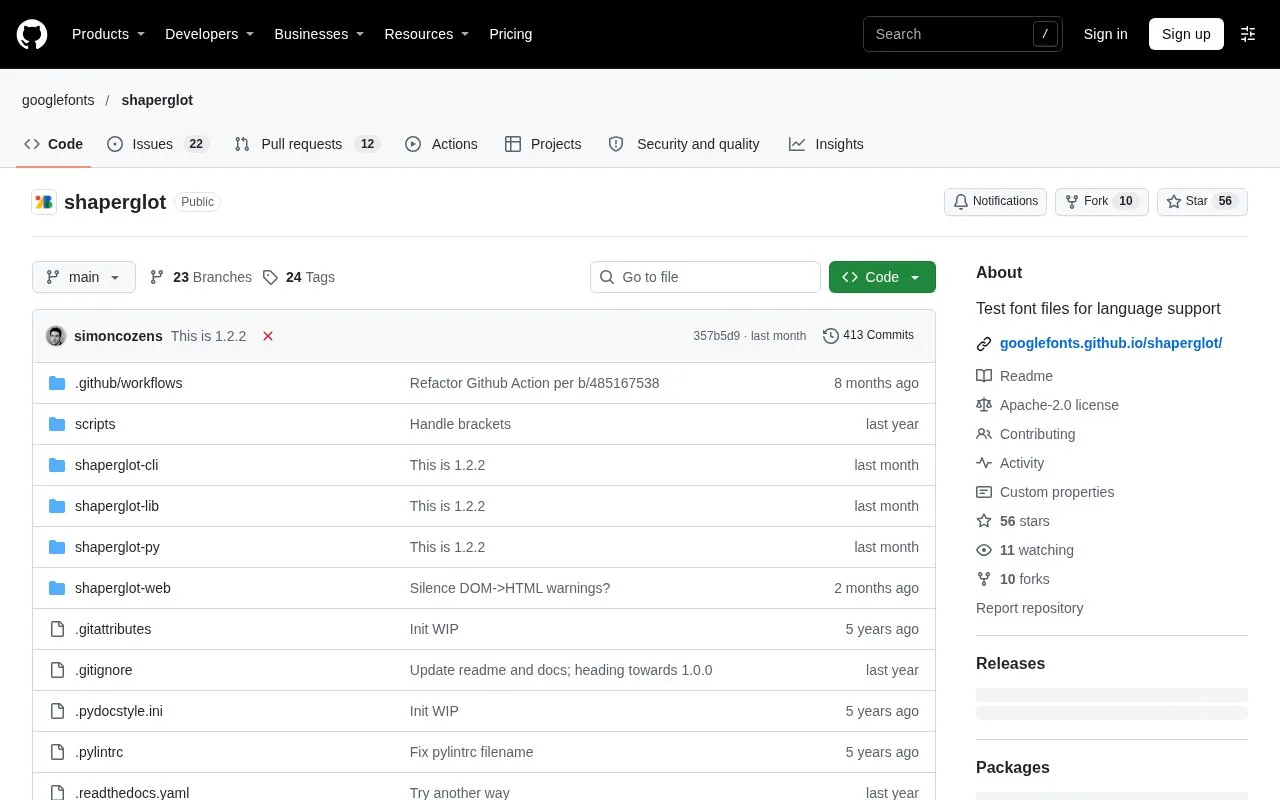
Task: Star the shaperglot repository
Action: click(1203, 201)
